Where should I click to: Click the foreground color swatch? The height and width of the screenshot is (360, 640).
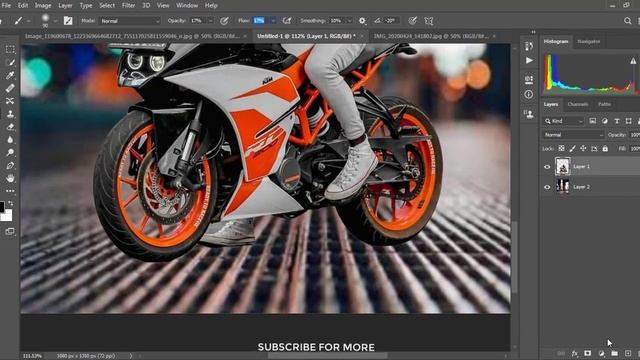pyautogui.click(x=2, y=207)
